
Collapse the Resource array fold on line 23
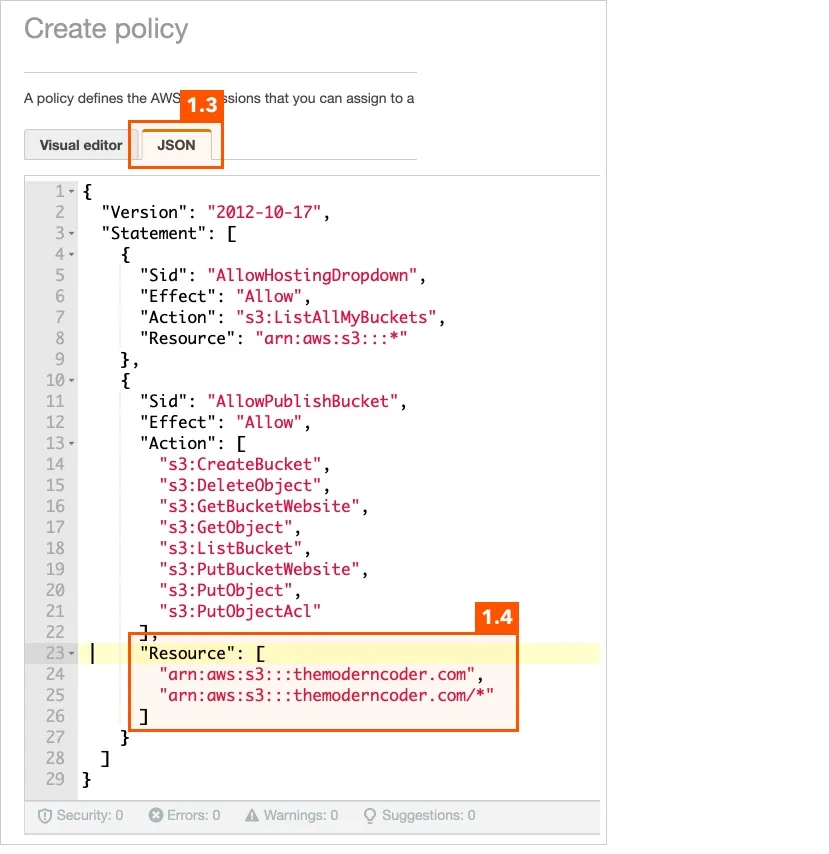[x=71, y=653]
